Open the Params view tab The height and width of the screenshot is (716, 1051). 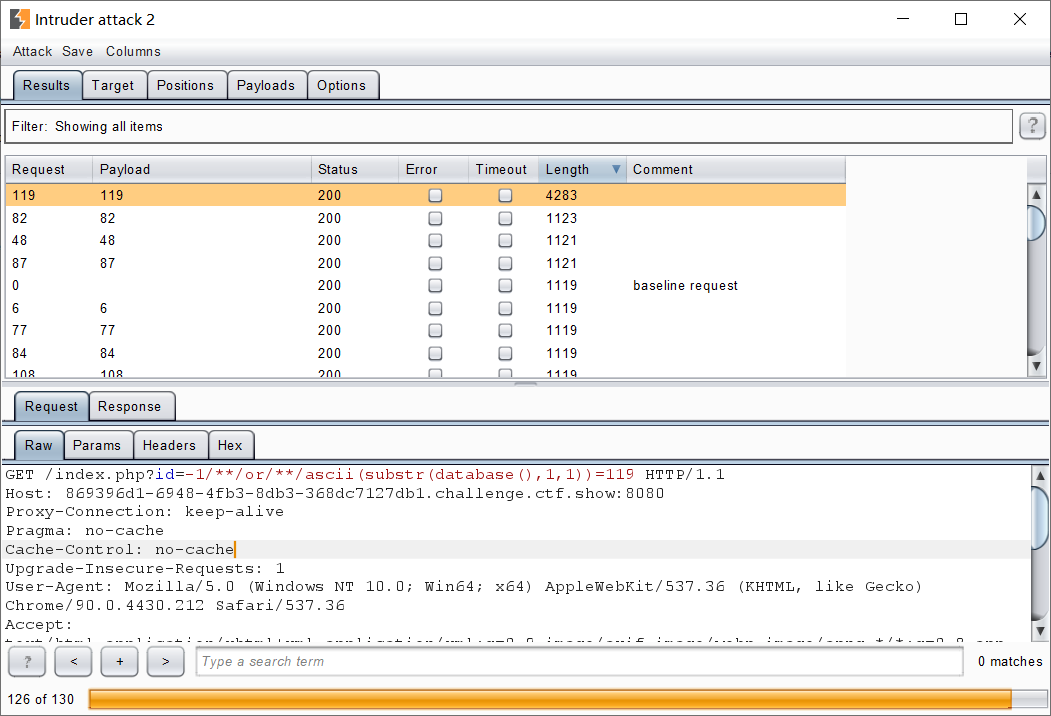[97, 445]
